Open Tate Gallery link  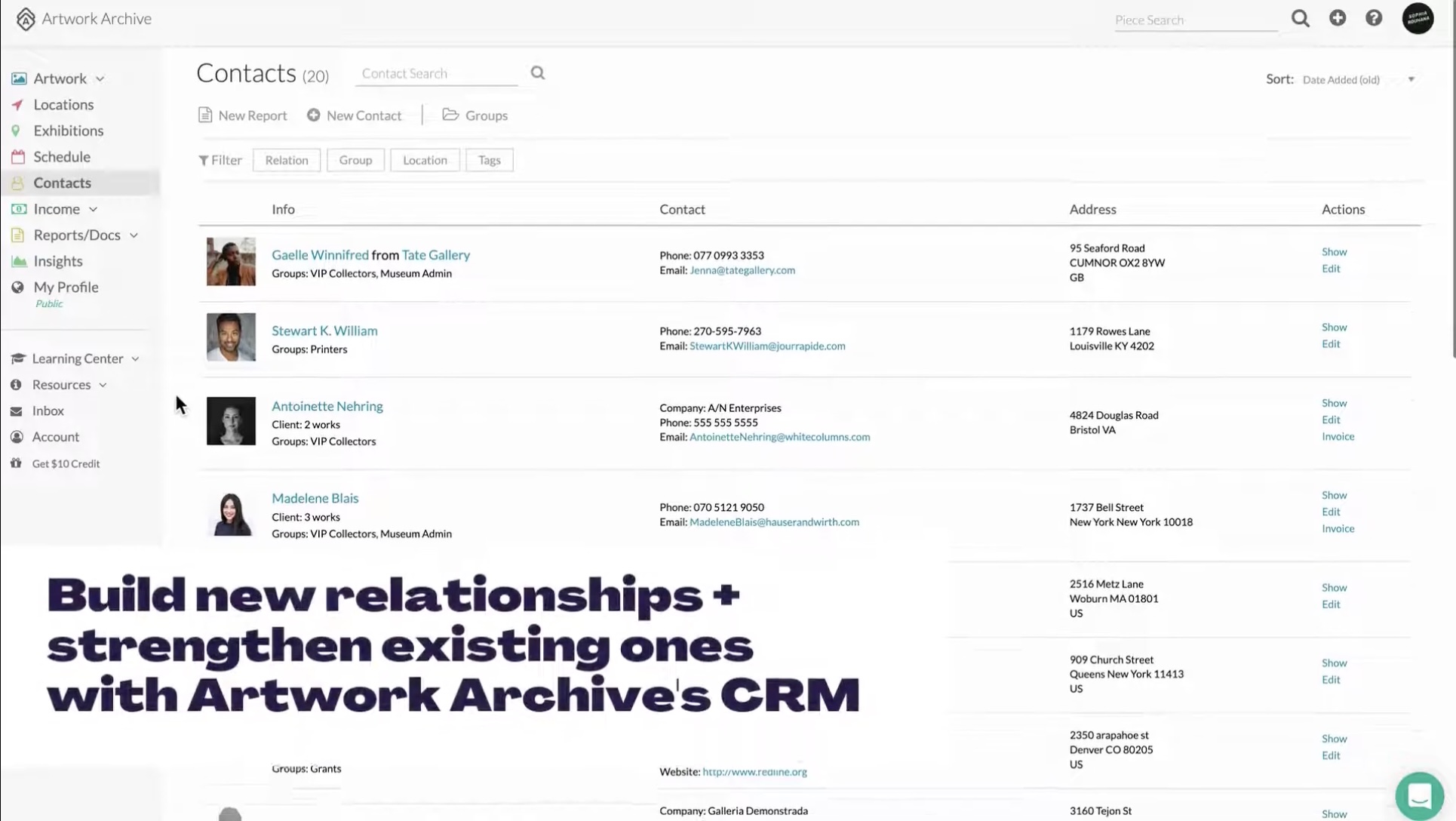pos(436,255)
